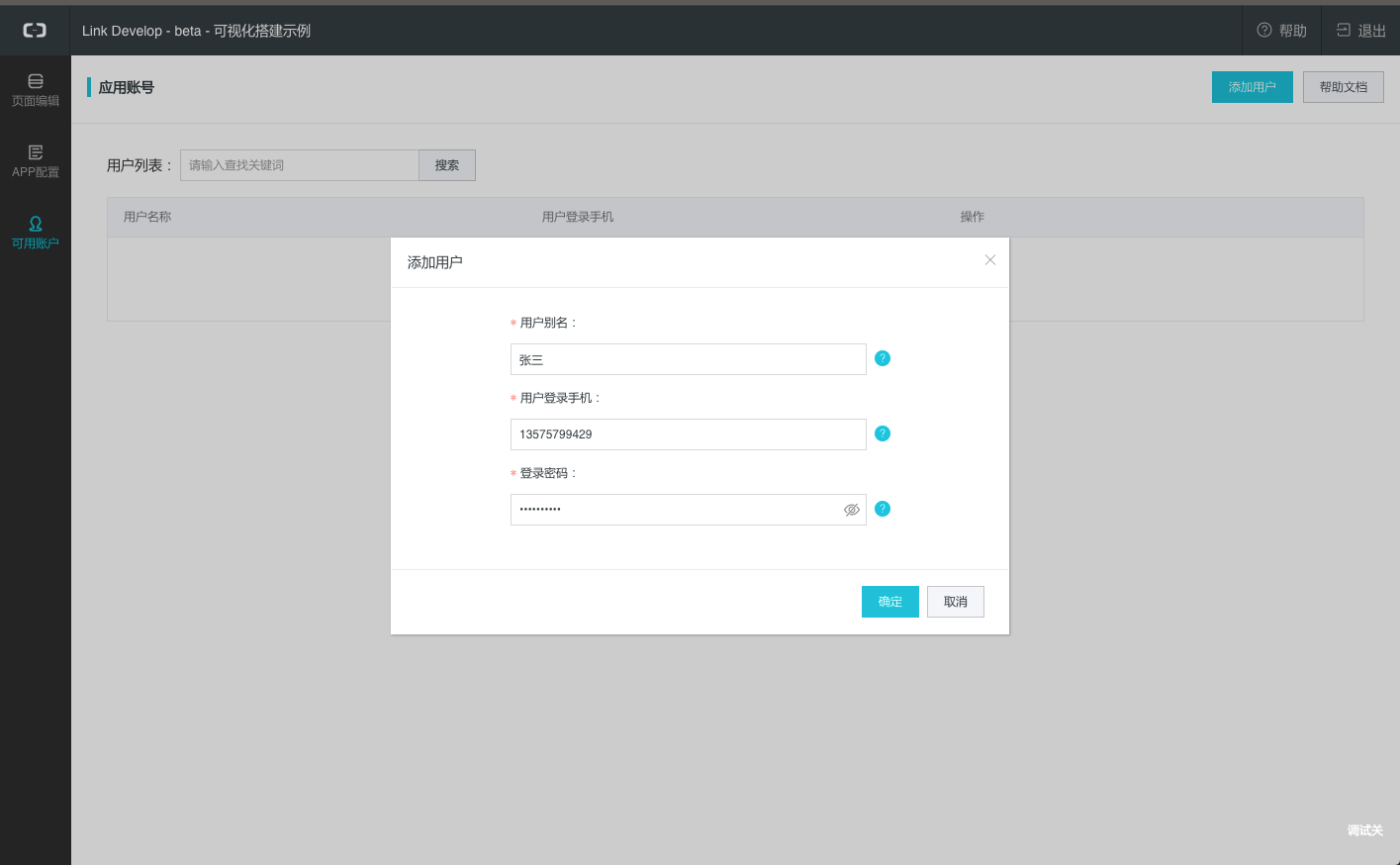Image resolution: width=1400 pixels, height=865 pixels.
Task: Open the 帮助文档 button
Action: (1343, 87)
